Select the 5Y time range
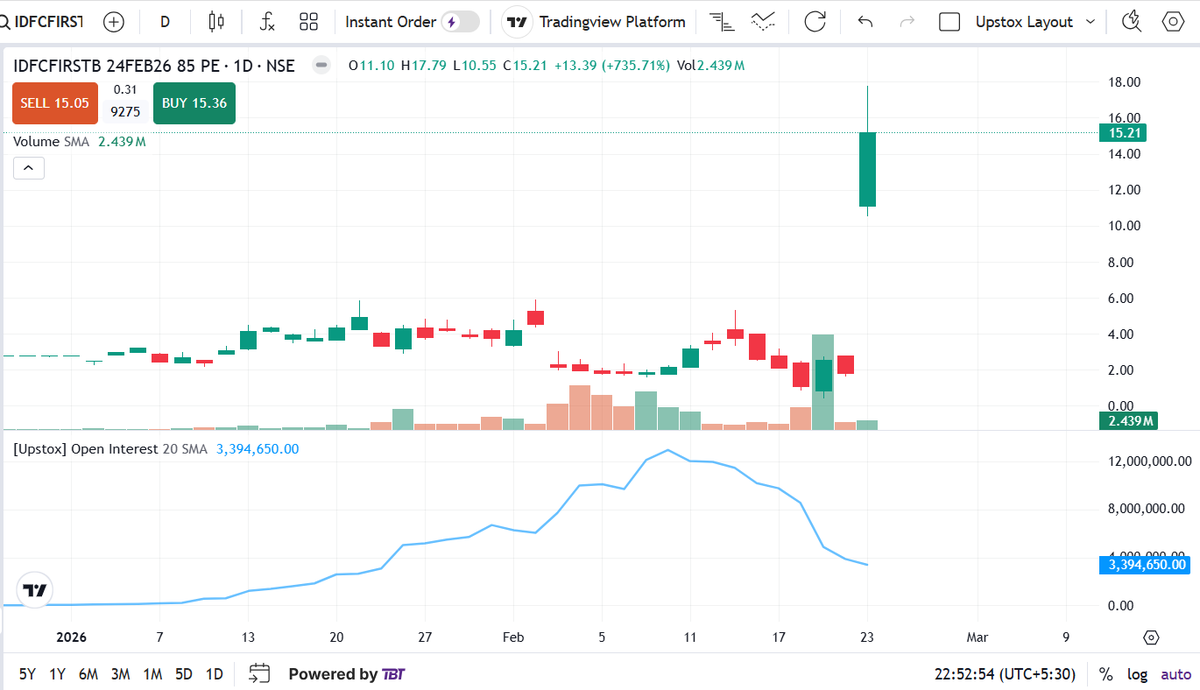Screen dimensions: 1200x690 point(27,674)
